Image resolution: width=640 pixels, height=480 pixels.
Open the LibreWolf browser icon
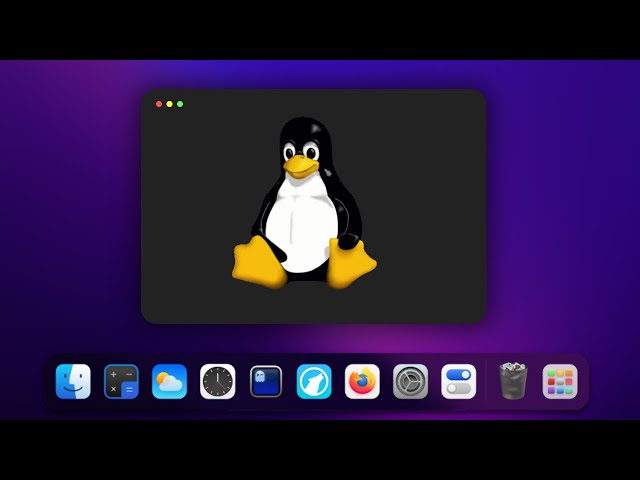click(314, 381)
